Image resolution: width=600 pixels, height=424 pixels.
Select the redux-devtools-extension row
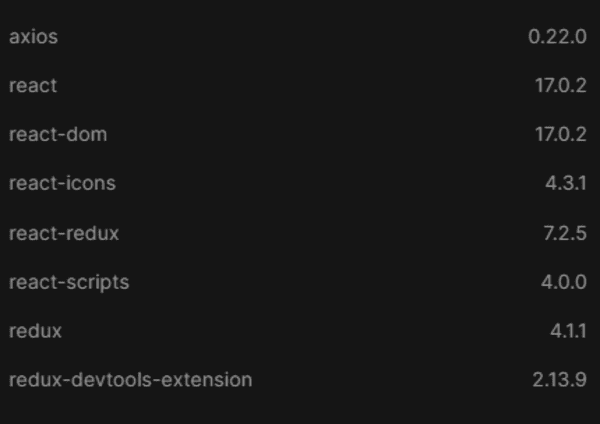[300, 380]
